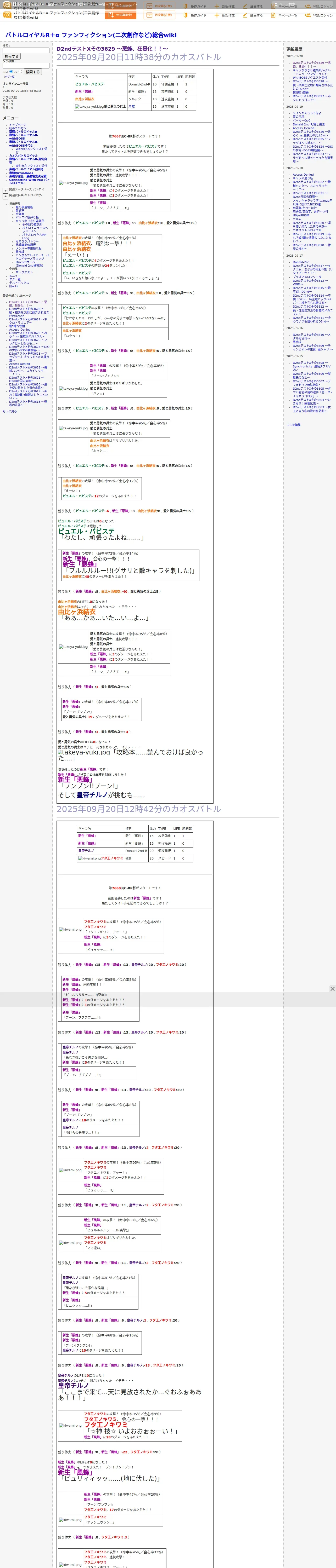
Task: Open D2ndテストXその3606 〜屋敷氏の兵士〜 link
Action: 312,376
